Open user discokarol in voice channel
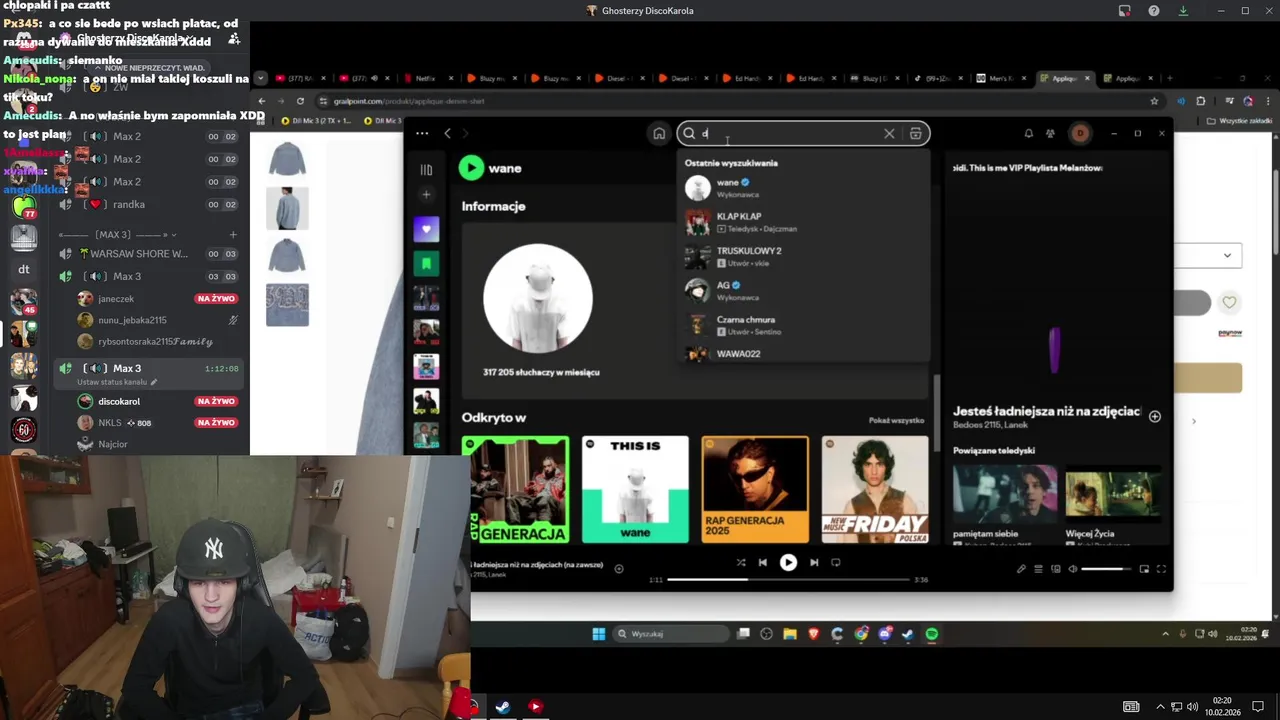The image size is (1280, 720). [119, 401]
